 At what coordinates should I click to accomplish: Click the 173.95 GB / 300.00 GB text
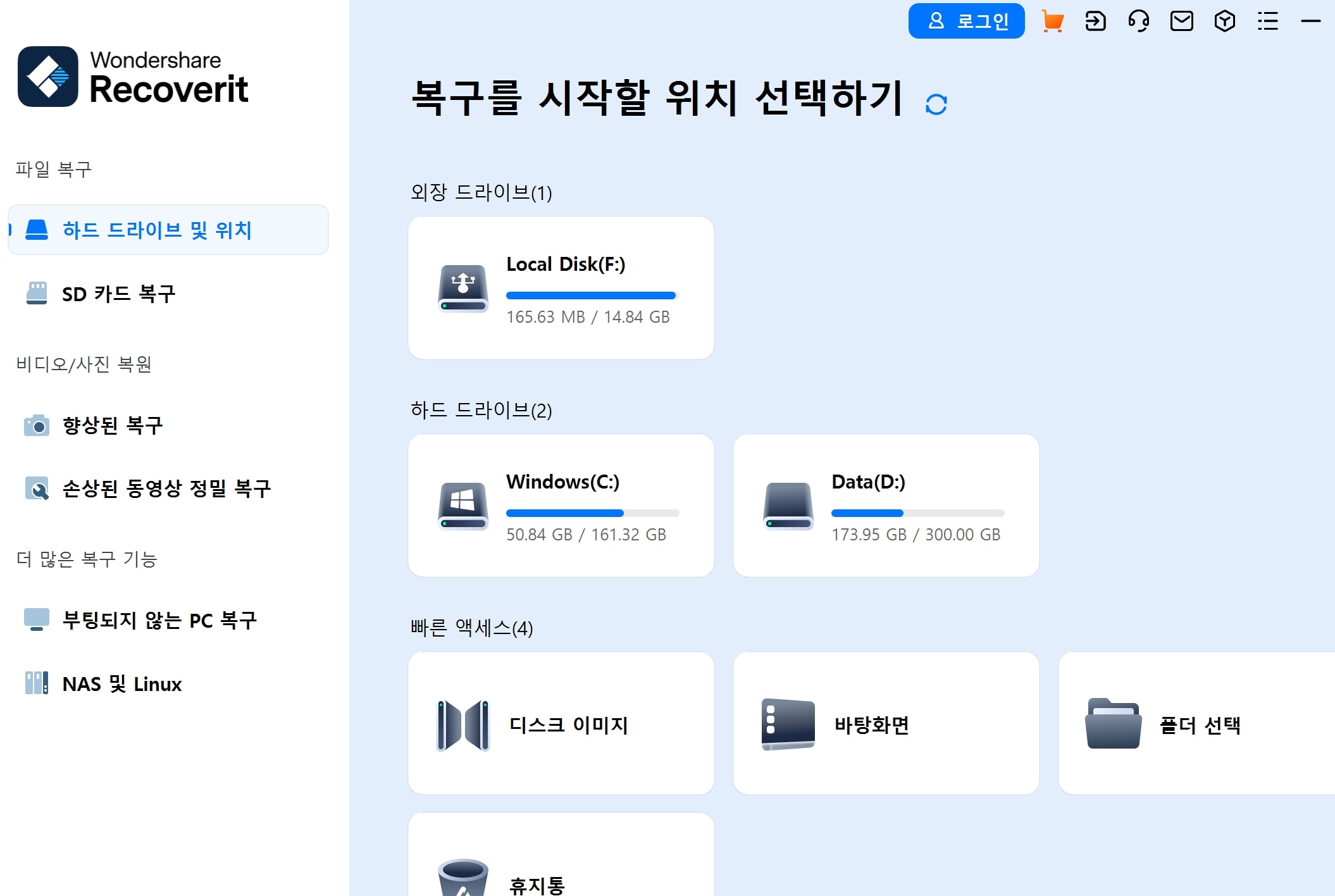[x=916, y=535]
